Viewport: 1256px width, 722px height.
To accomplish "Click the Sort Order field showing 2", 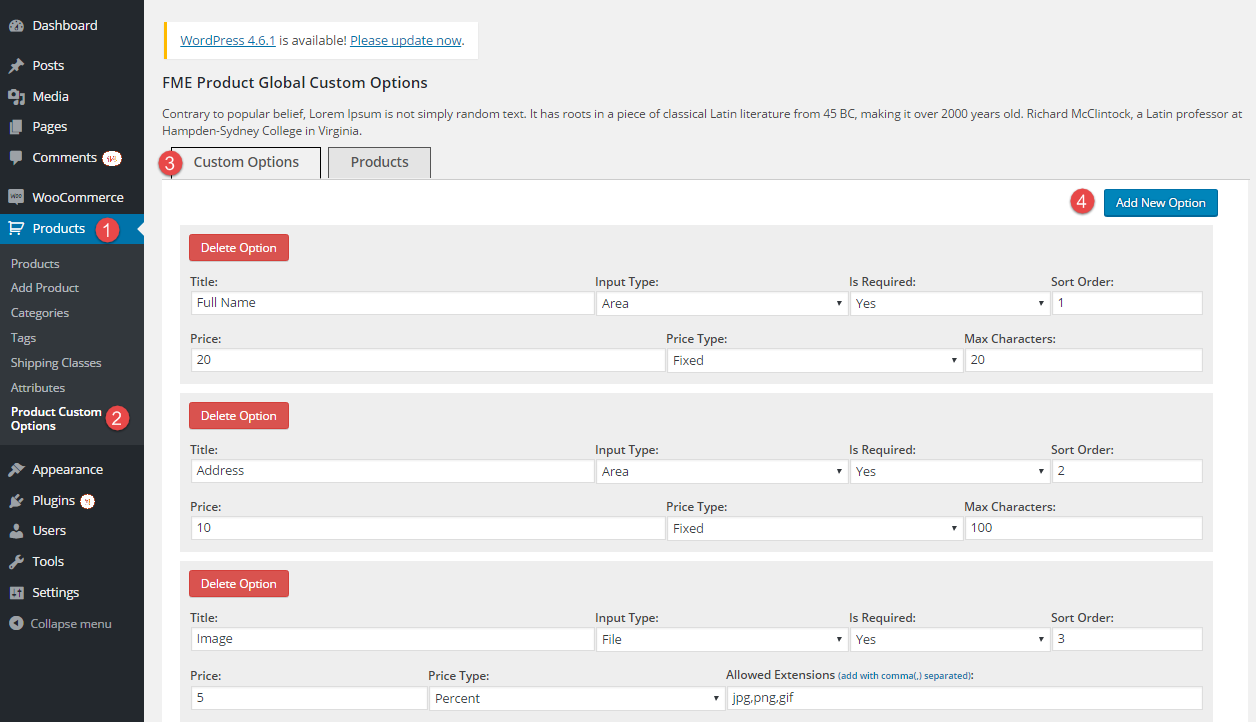I will [1127, 471].
